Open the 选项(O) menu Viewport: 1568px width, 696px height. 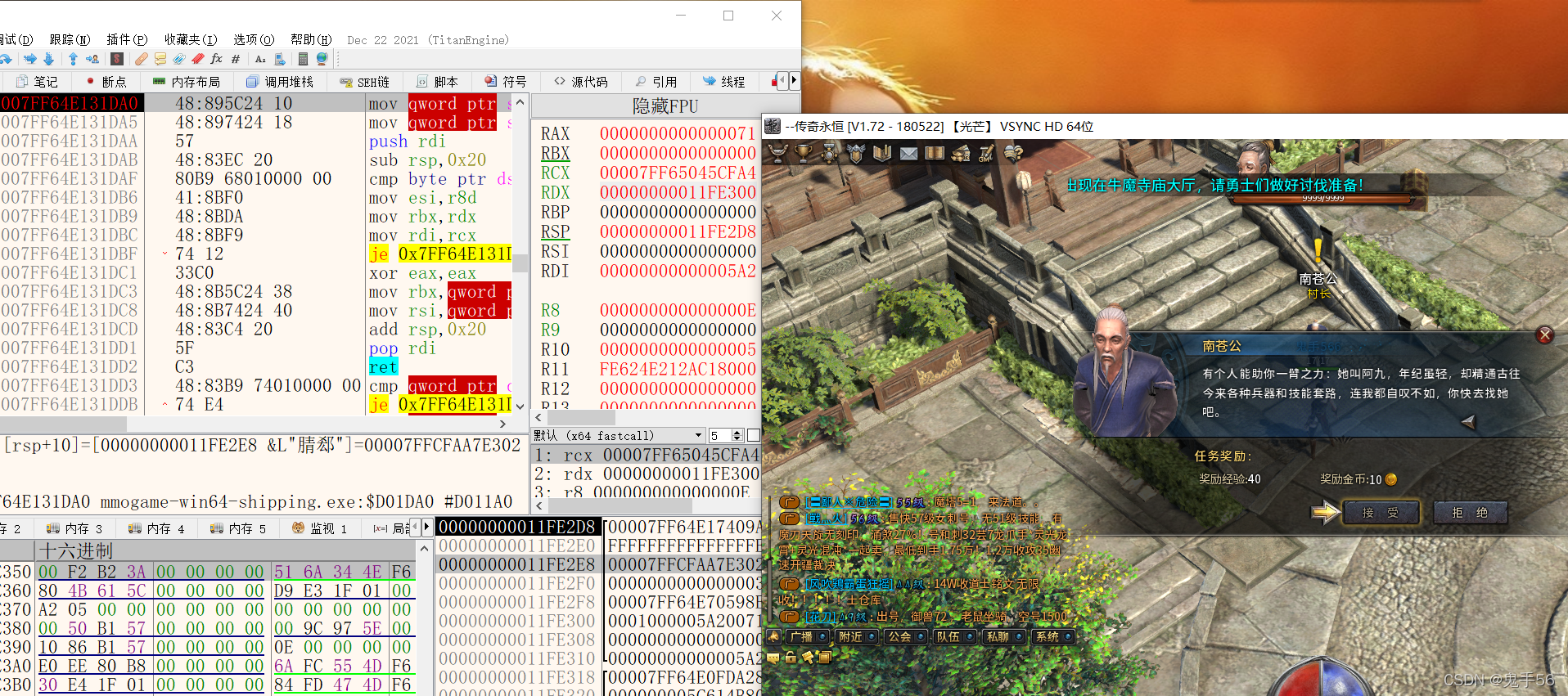click(x=254, y=39)
